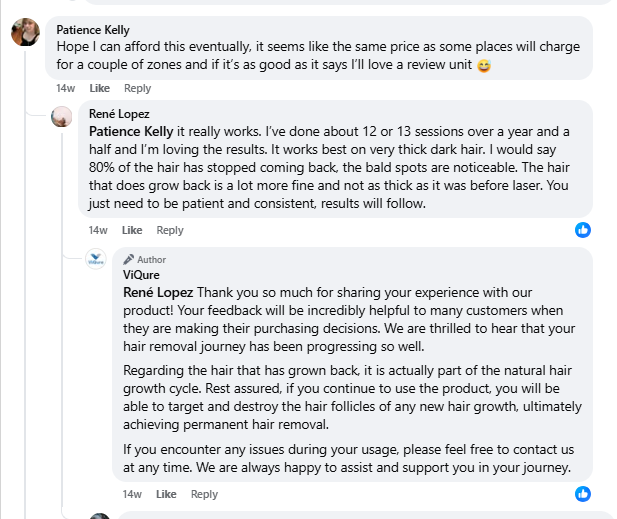Viewport: 617px width, 519px height.
Task: Click thumbs-up reaction icon on René Lopez's comment
Action: point(583,230)
